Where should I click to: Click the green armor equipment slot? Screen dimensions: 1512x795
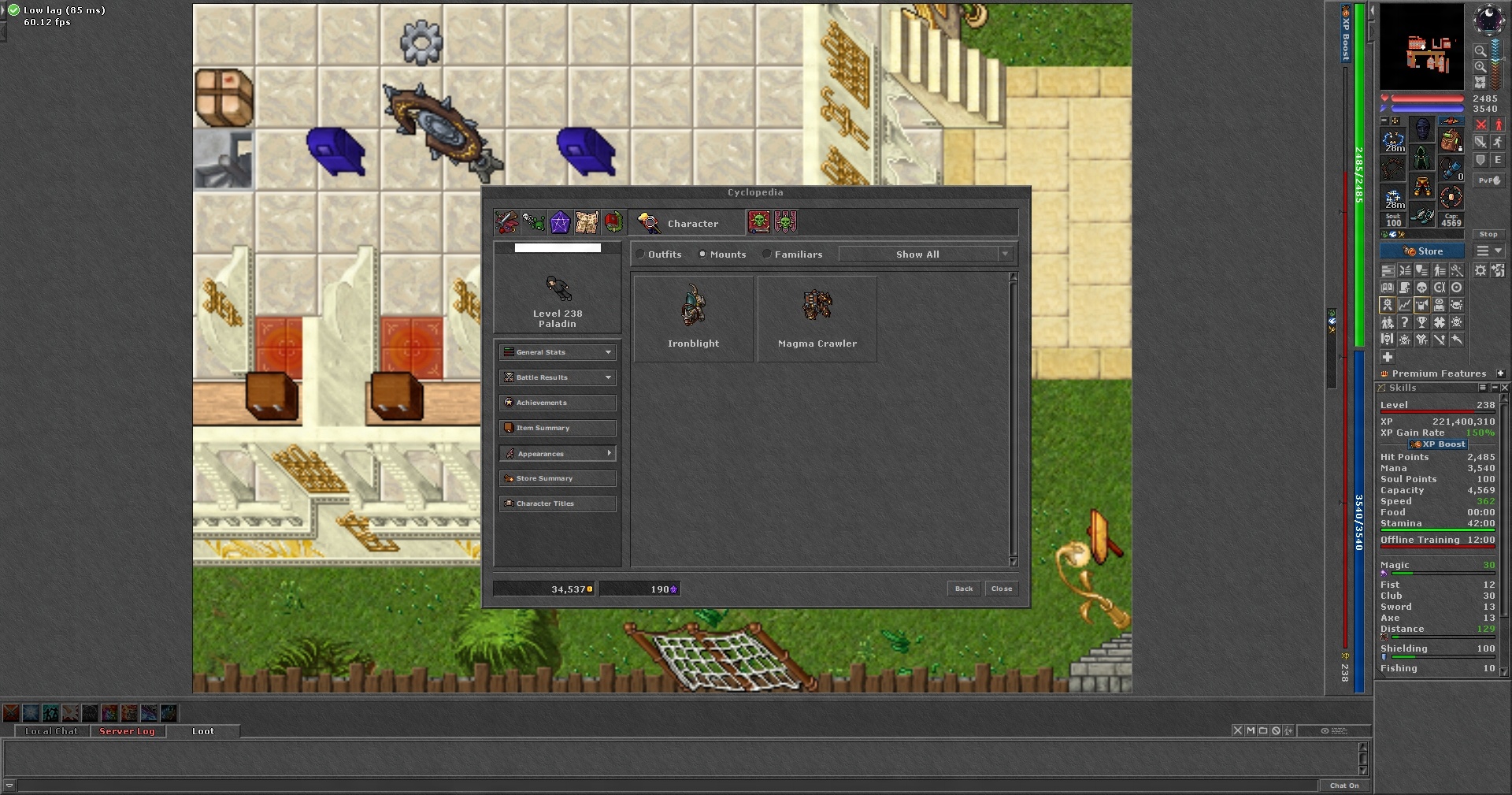(x=1422, y=158)
